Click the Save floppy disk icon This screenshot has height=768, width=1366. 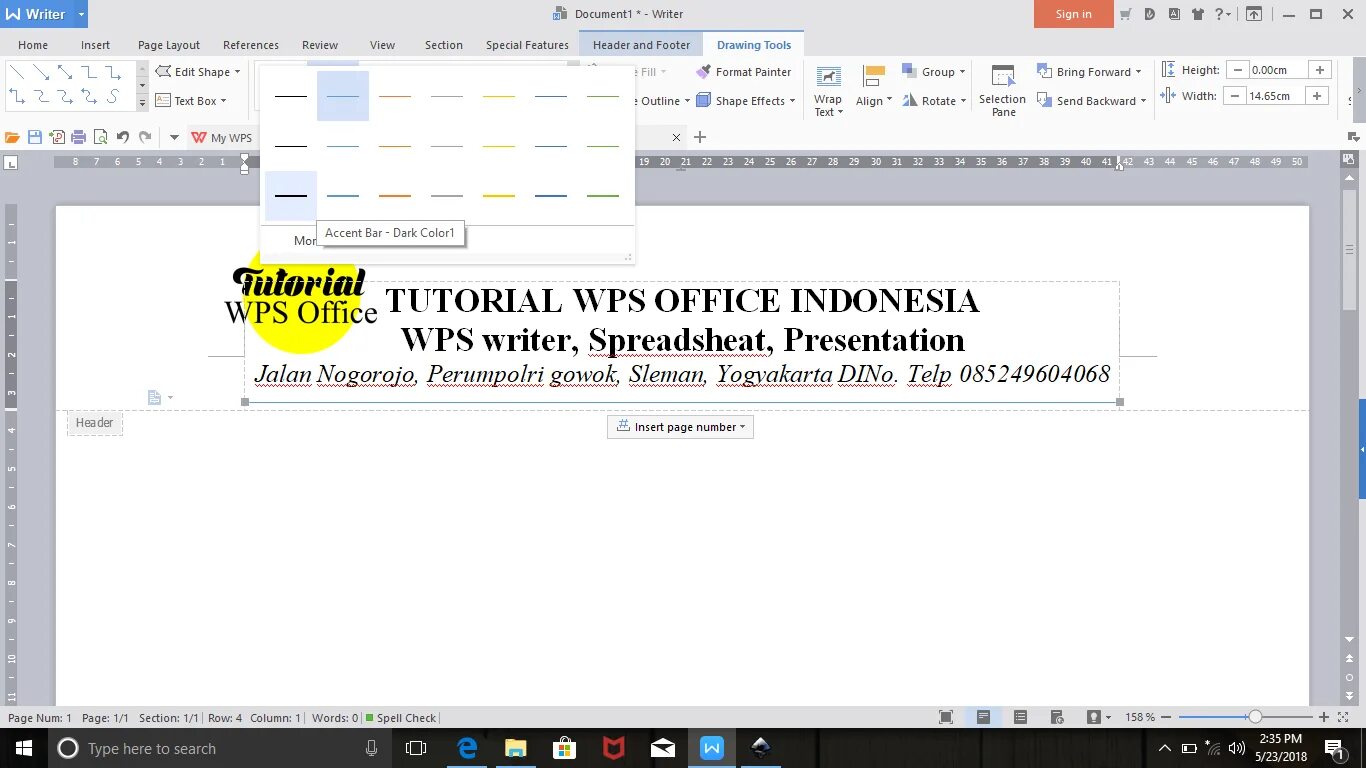tap(35, 137)
